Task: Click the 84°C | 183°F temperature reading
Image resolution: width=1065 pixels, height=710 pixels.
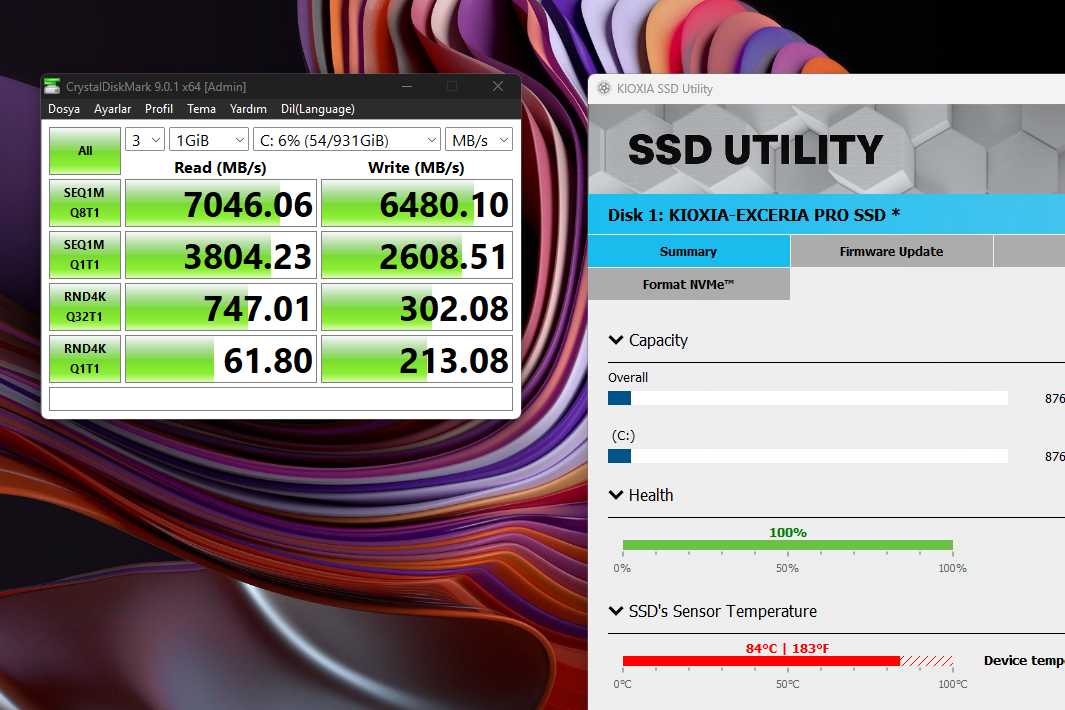Action: click(787, 648)
